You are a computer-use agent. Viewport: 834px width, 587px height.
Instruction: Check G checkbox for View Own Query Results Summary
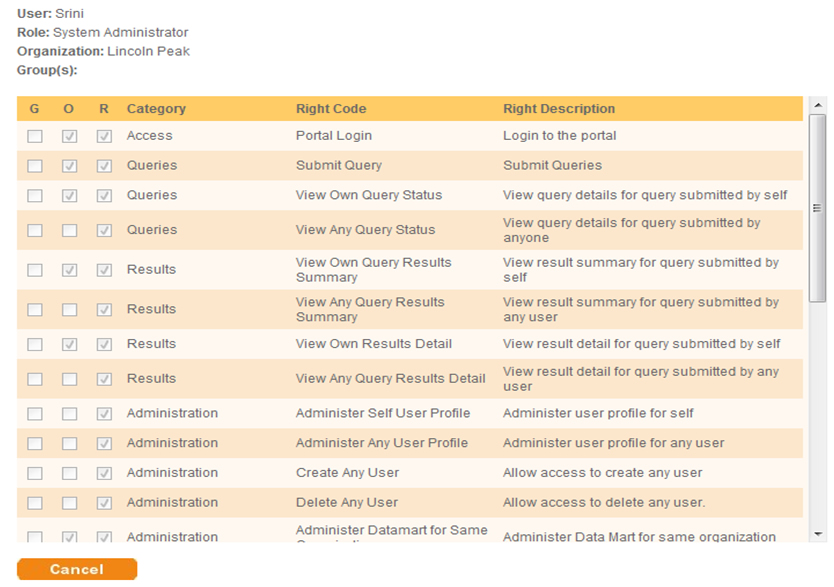click(35, 270)
